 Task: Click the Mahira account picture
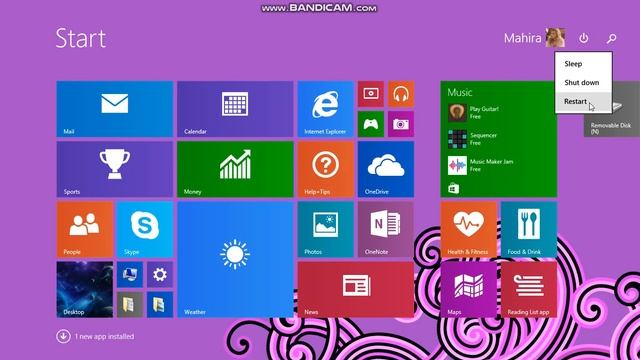tap(556, 38)
